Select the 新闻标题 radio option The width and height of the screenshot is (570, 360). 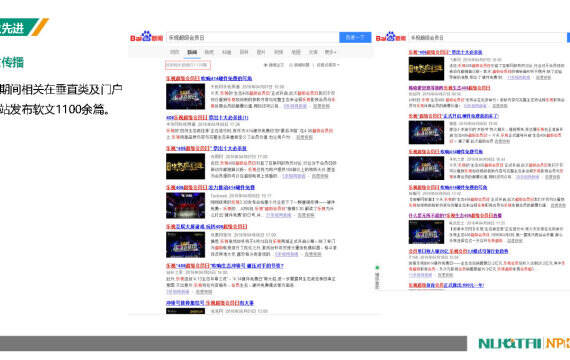tap(299, 65)
